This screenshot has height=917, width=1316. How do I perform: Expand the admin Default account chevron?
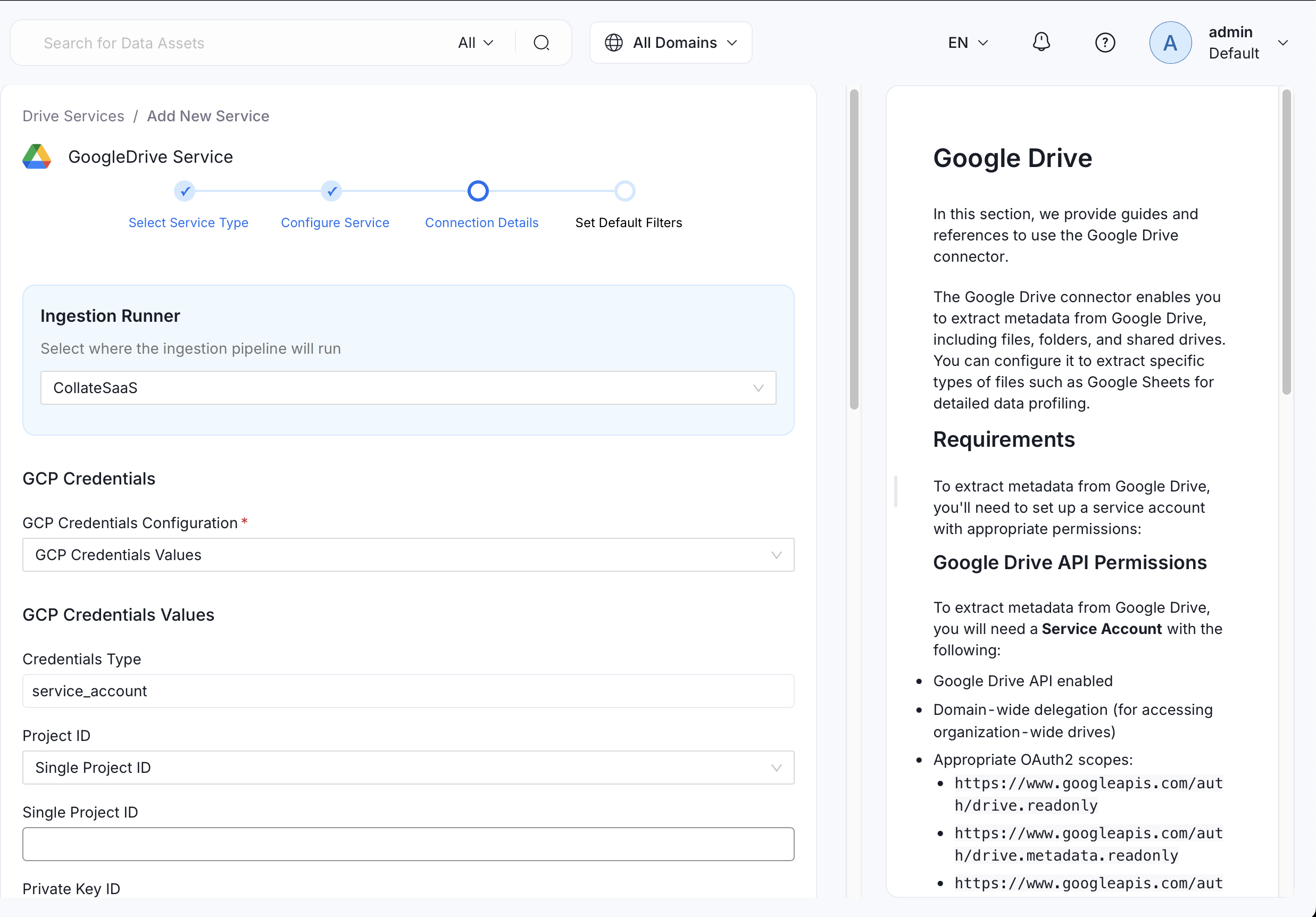click(1284, 42)
